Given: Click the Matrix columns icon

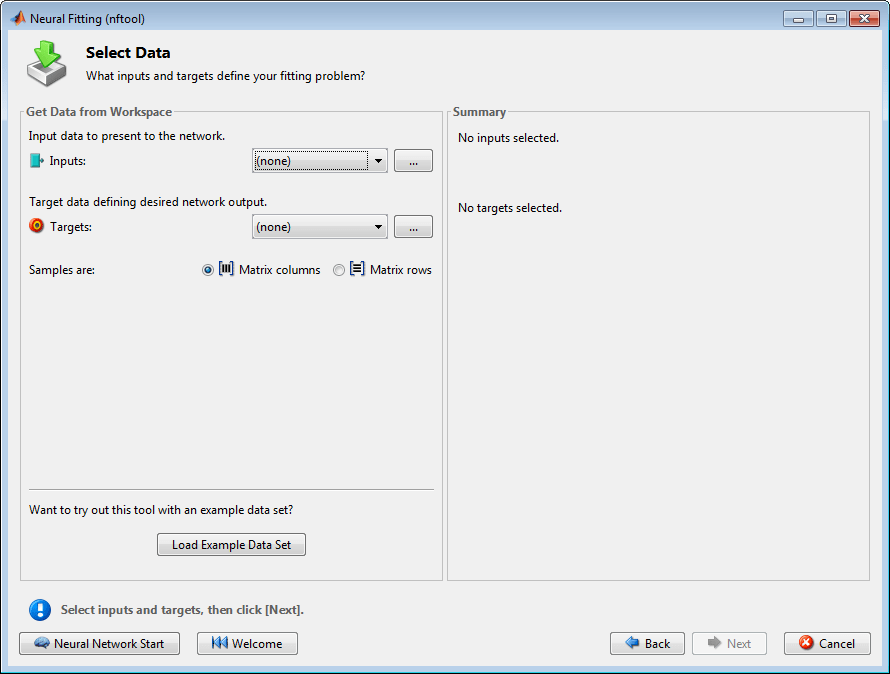Looking at the screenshot, I should click(226, 269).
